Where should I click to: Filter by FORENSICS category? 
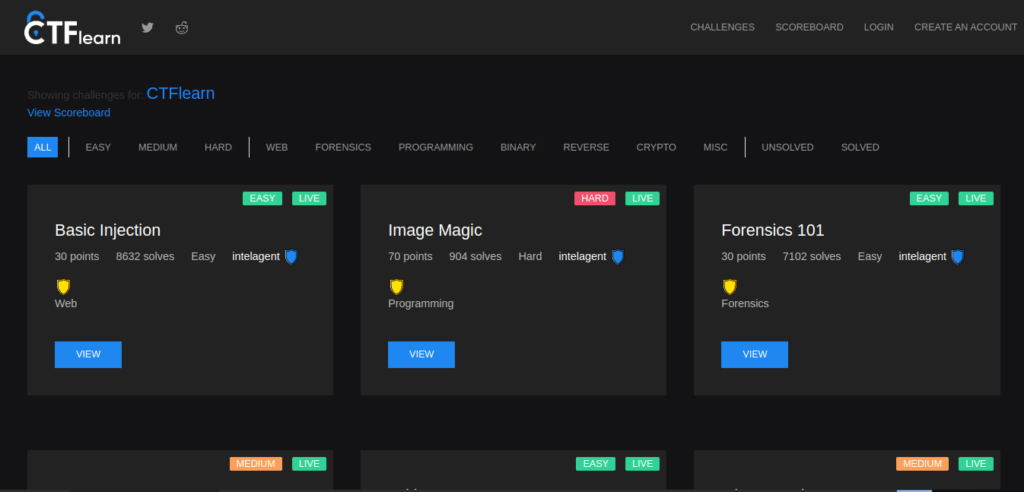[x=343, y=147]
